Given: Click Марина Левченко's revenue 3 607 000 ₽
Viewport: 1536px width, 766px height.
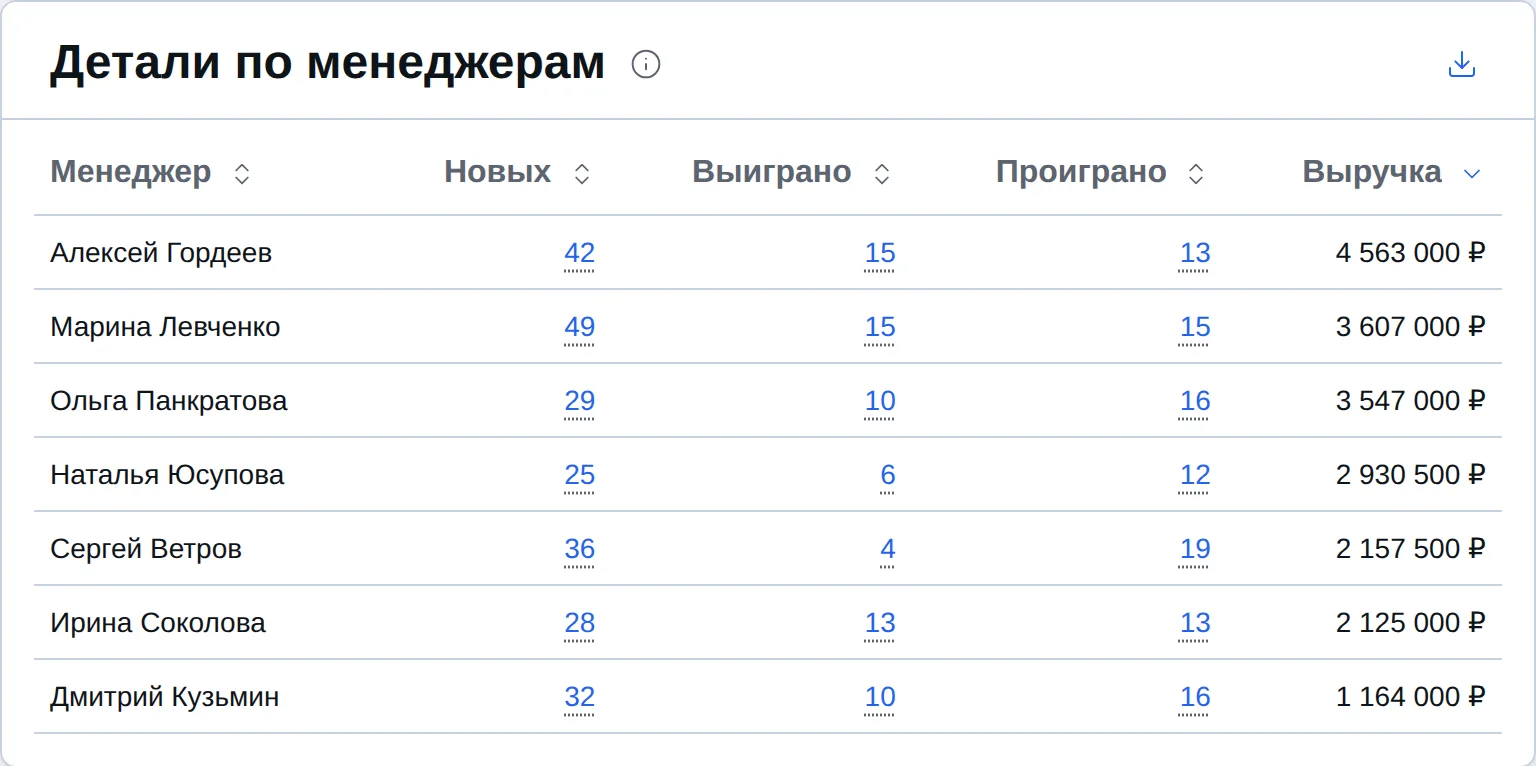Looking at the screenshot, I should pyautogui.click(x=1411, y=327).
